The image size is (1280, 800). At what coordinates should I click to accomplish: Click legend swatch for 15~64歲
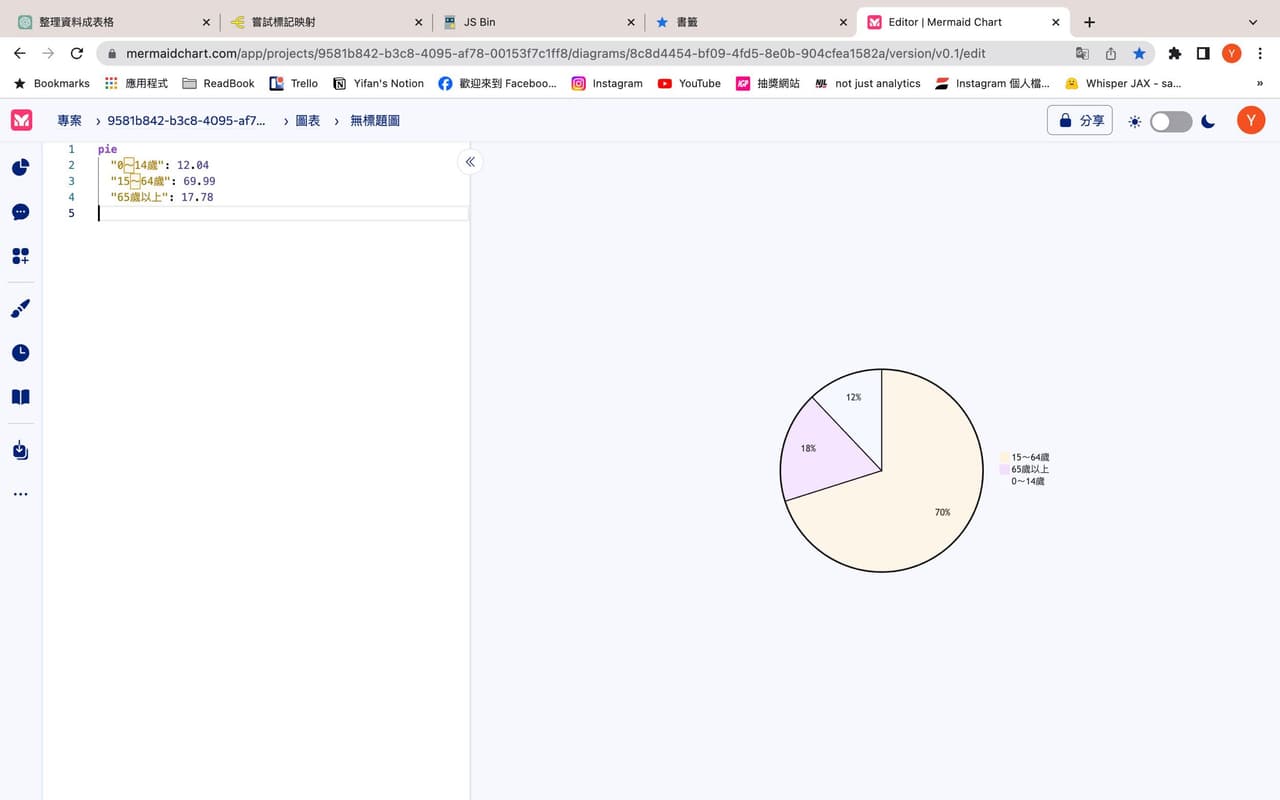pos(1004,457)
